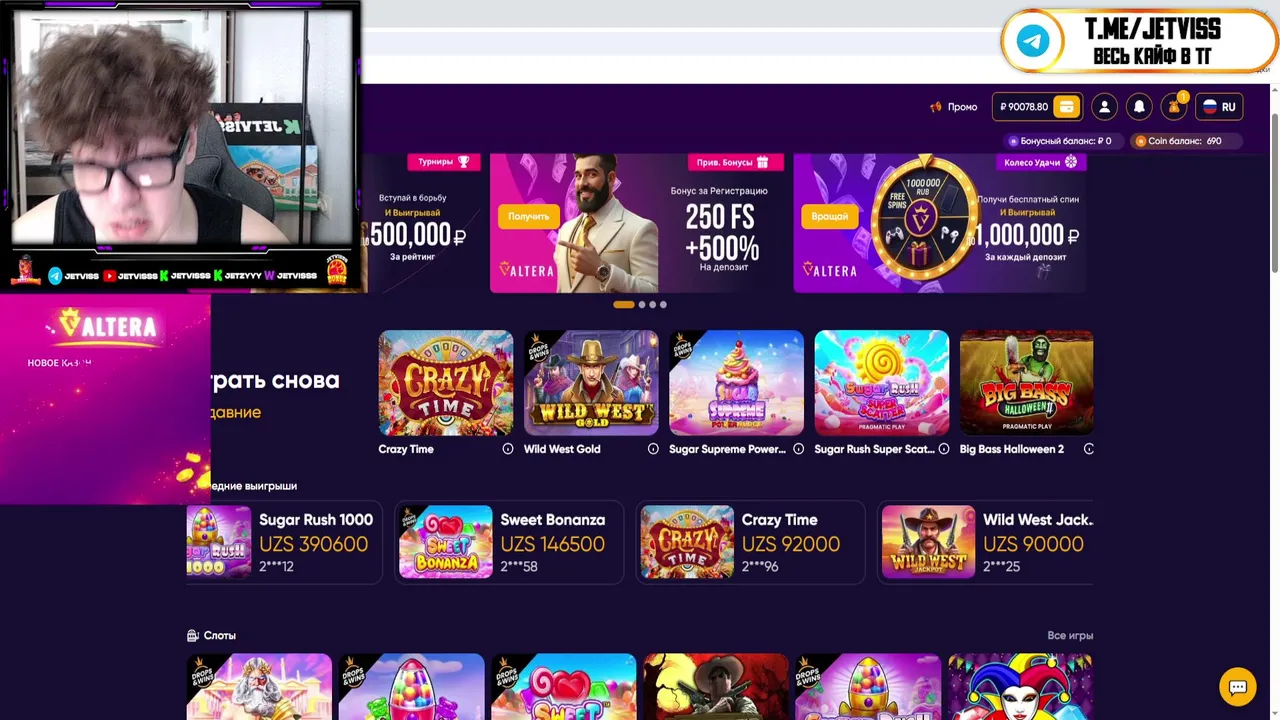Select the last banner carousel dot
This screenshot has height=720, width=1280.
coord(663,304)
